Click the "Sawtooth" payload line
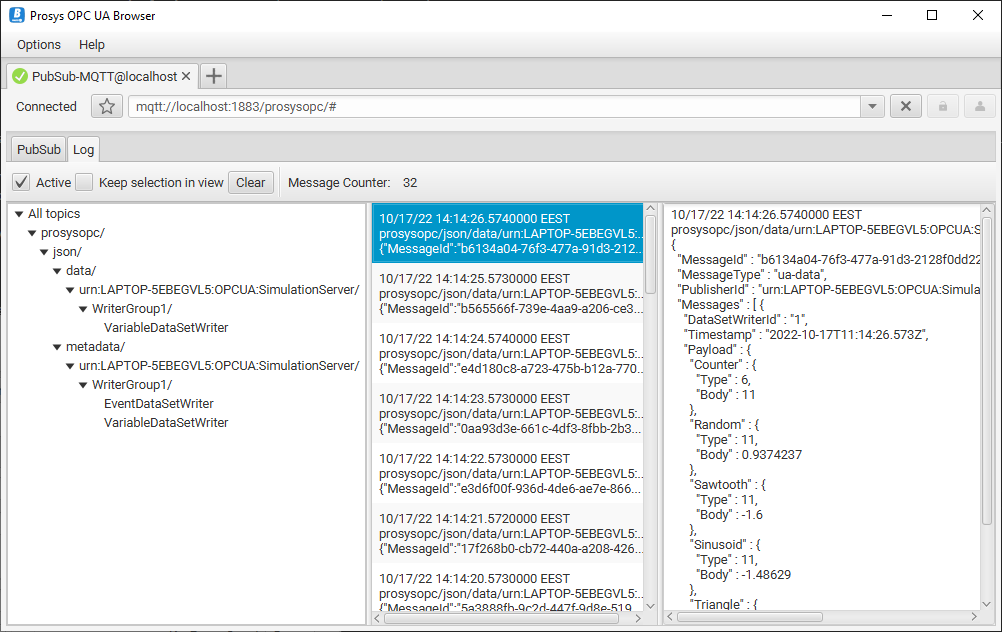 pyautogui.click(x=728, y=484)
